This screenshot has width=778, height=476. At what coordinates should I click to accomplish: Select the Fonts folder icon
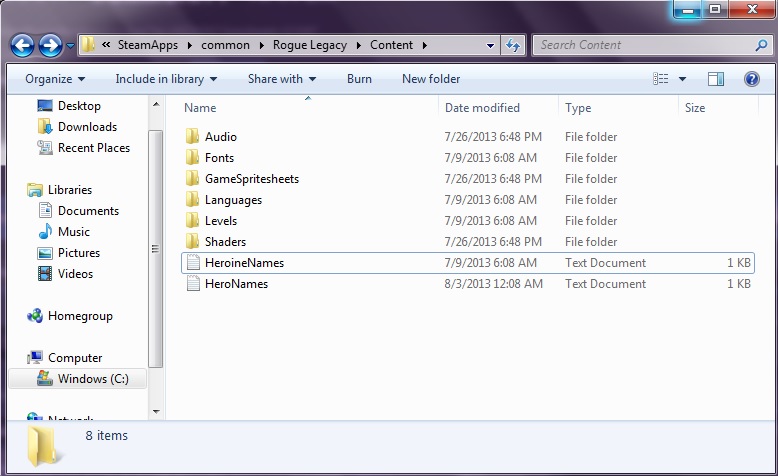tap(193, 158)
